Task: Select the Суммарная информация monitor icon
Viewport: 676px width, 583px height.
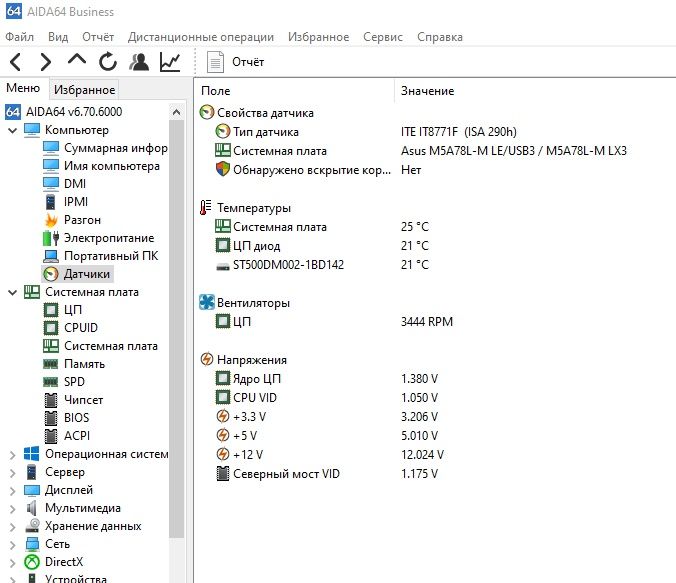Action: [51, 148]
